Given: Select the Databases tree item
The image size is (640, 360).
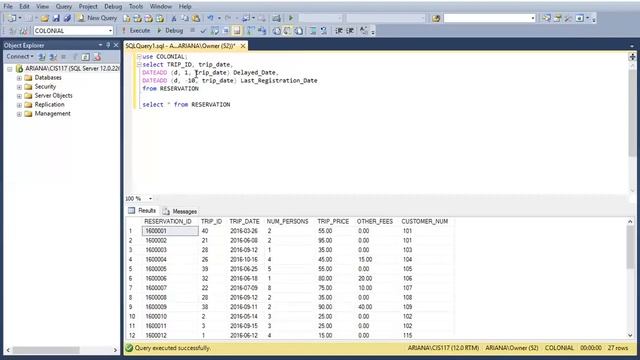Looking at the screenshot, I should coord(48,78).
